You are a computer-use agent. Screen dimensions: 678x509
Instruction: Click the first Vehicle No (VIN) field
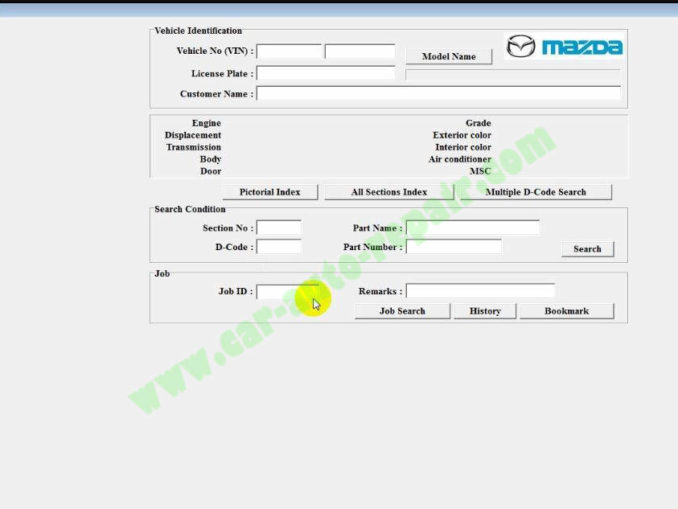[289, 51]
